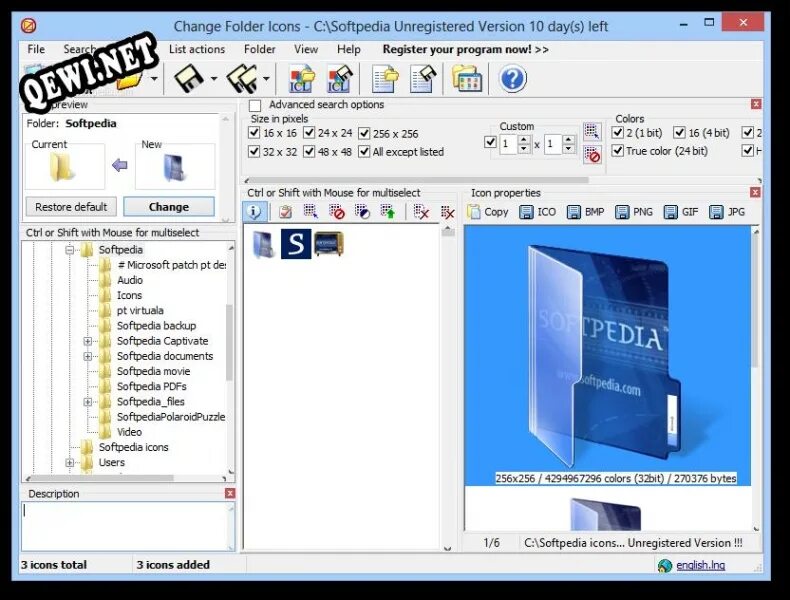Click the double floppy disk save-all icon

click(x=242, y=79)
